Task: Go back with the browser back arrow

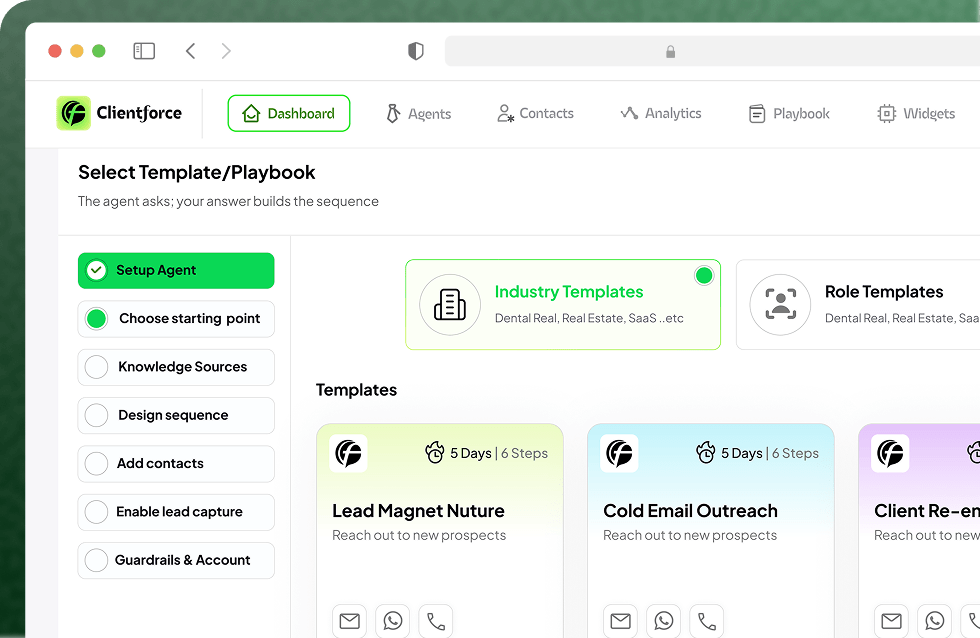Action: [190, 51]
